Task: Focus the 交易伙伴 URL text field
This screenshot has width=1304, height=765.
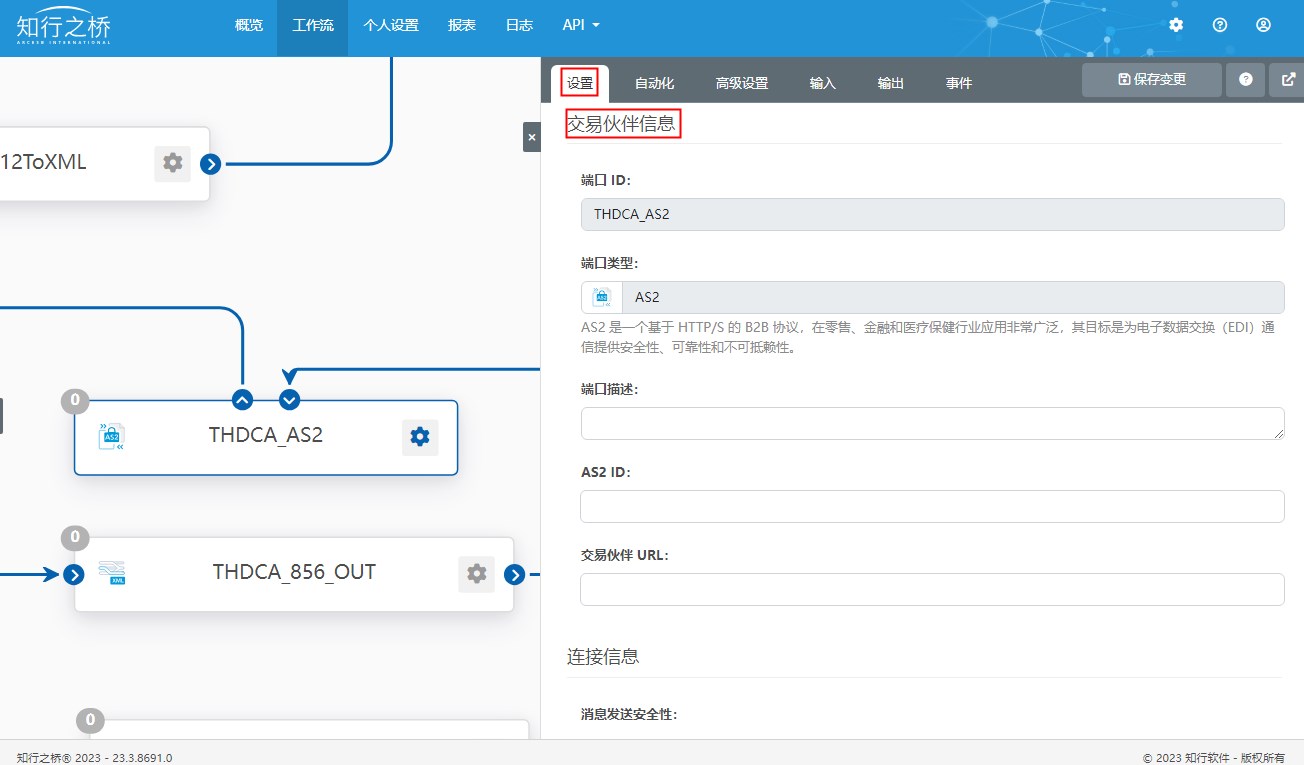Action: click(932, 590)
